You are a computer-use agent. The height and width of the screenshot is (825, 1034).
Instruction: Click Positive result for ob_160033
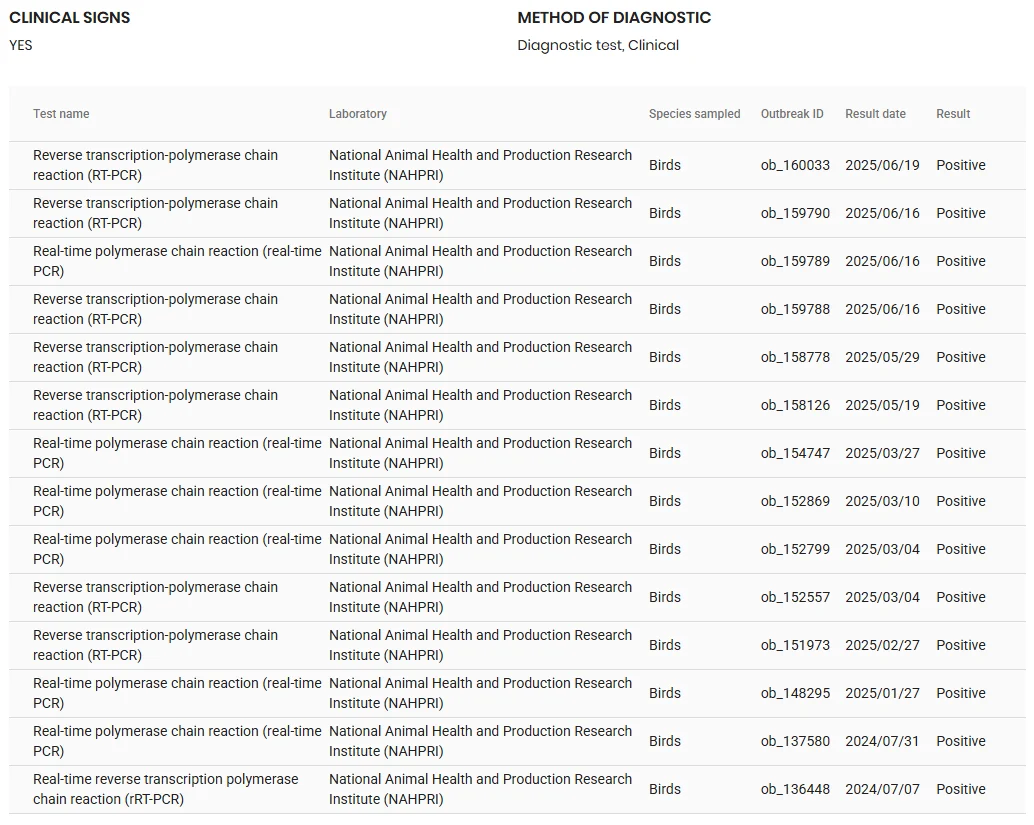click(961, 165)
